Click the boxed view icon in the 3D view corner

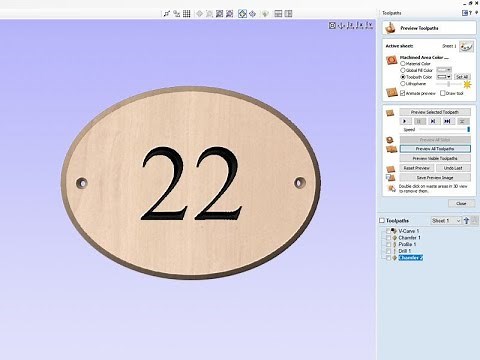coord(332,25)
